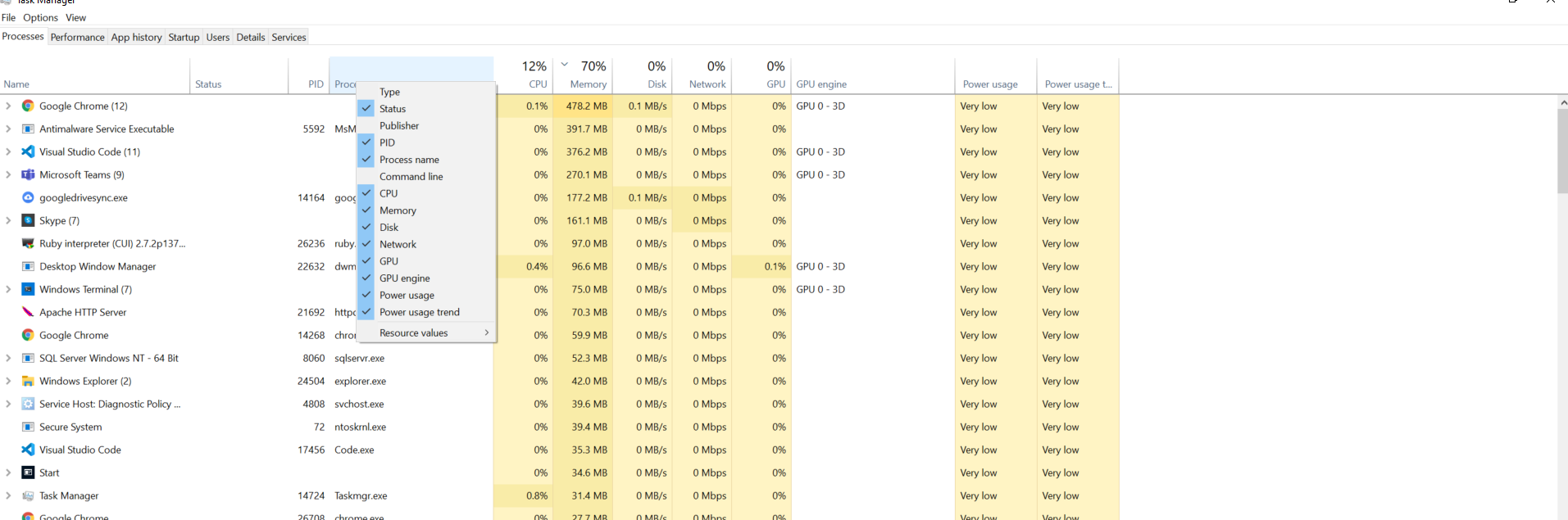Switch to the Details tab
1568x520 pixels.
(250, 37)
